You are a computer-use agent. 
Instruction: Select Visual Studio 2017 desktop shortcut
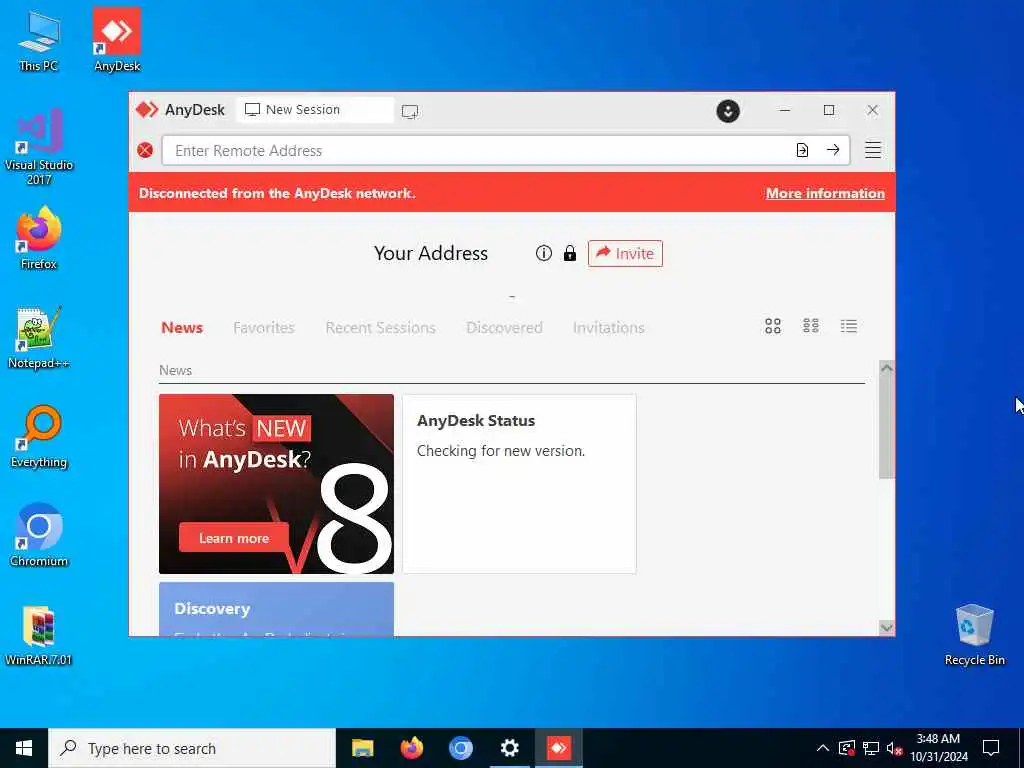pyautogui.click(x=39, y=146)
